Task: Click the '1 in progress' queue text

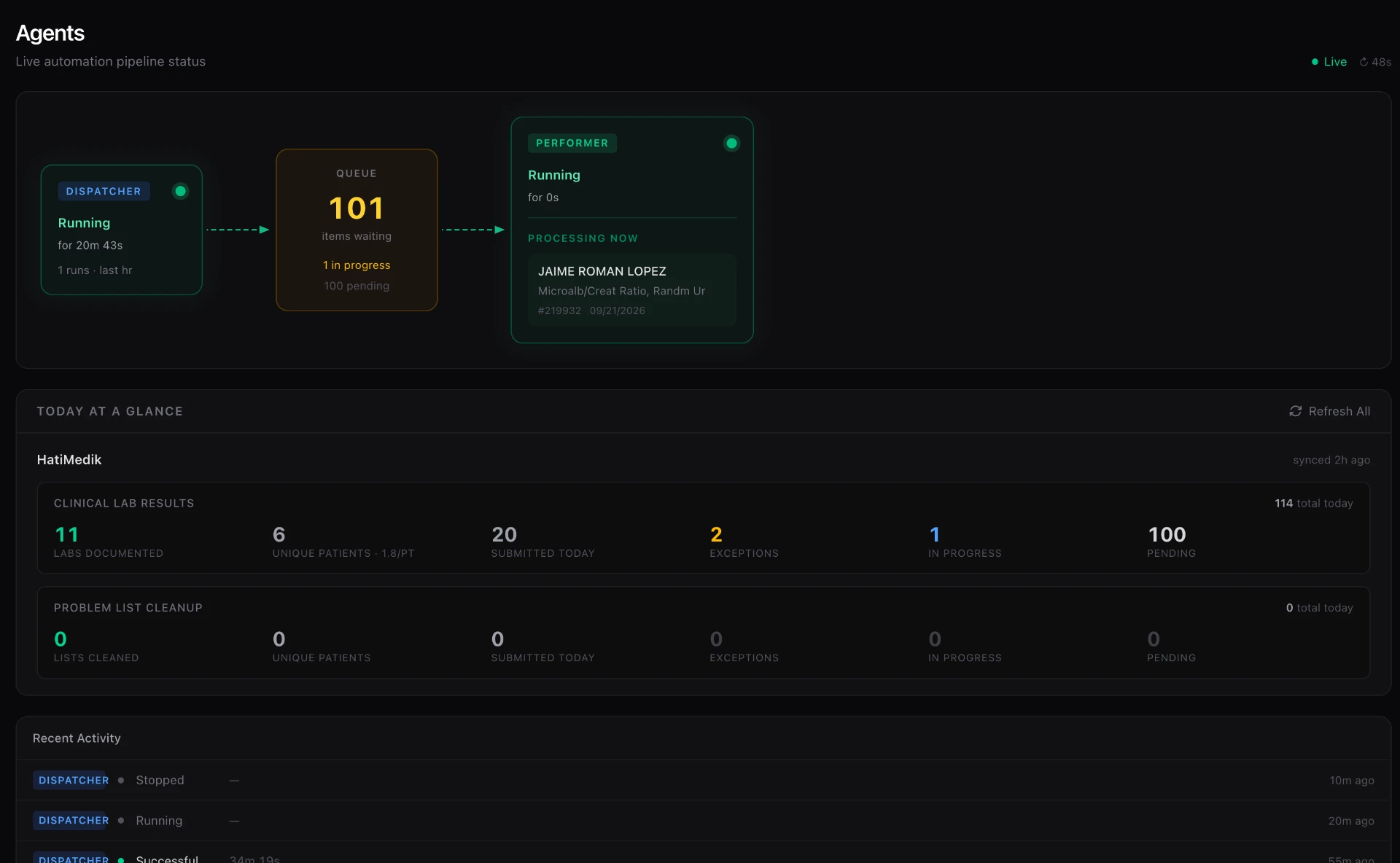Action: click(x=357, y=265)
